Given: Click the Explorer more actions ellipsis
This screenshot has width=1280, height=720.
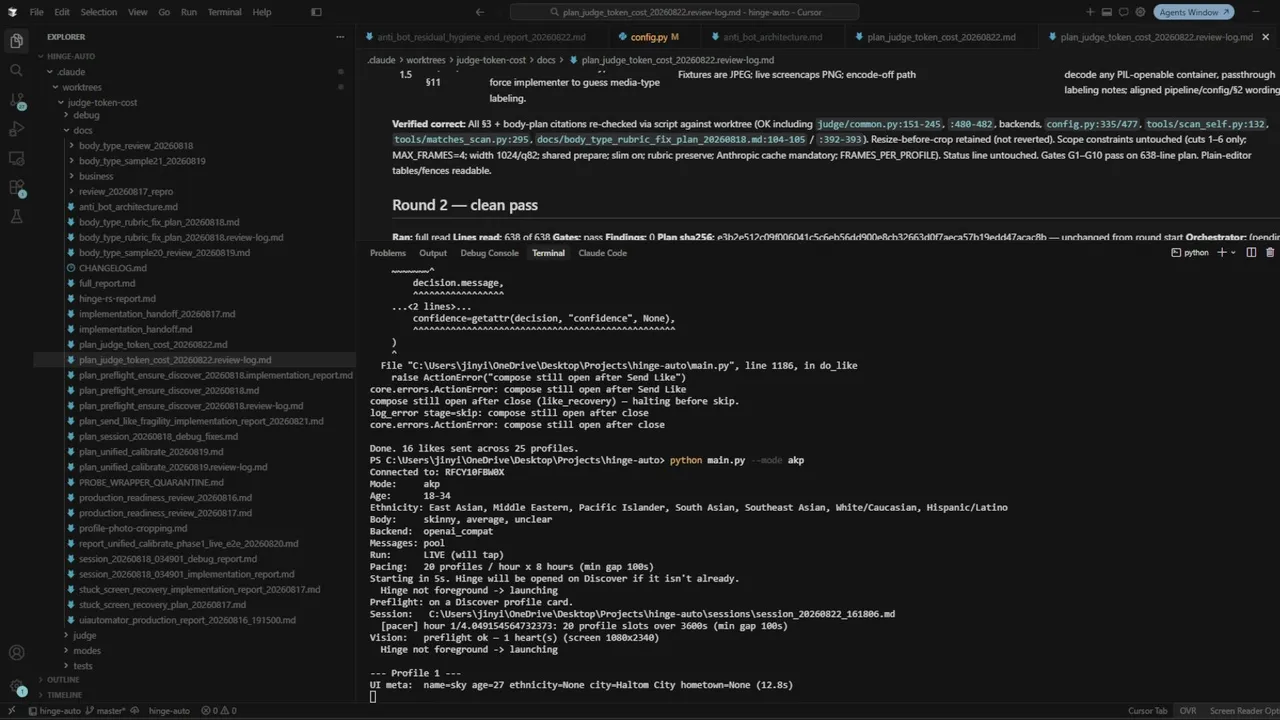Looking at the screenshot, I should tap(340, 37).
